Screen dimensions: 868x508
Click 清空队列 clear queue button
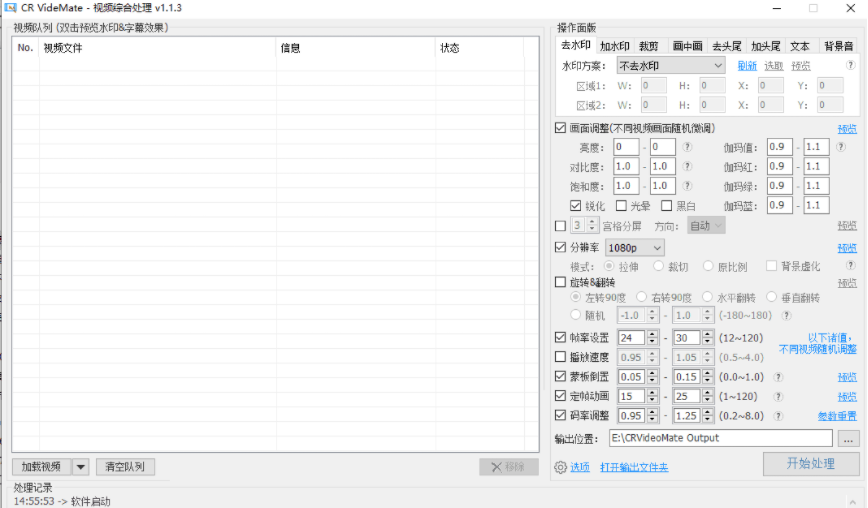click(125, 467)
